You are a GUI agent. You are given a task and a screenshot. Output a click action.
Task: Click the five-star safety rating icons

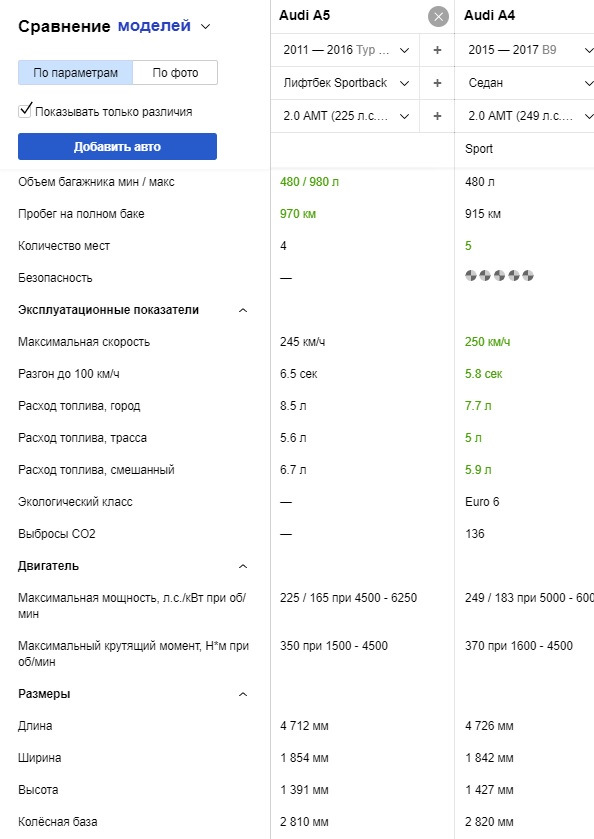[499, 276]
